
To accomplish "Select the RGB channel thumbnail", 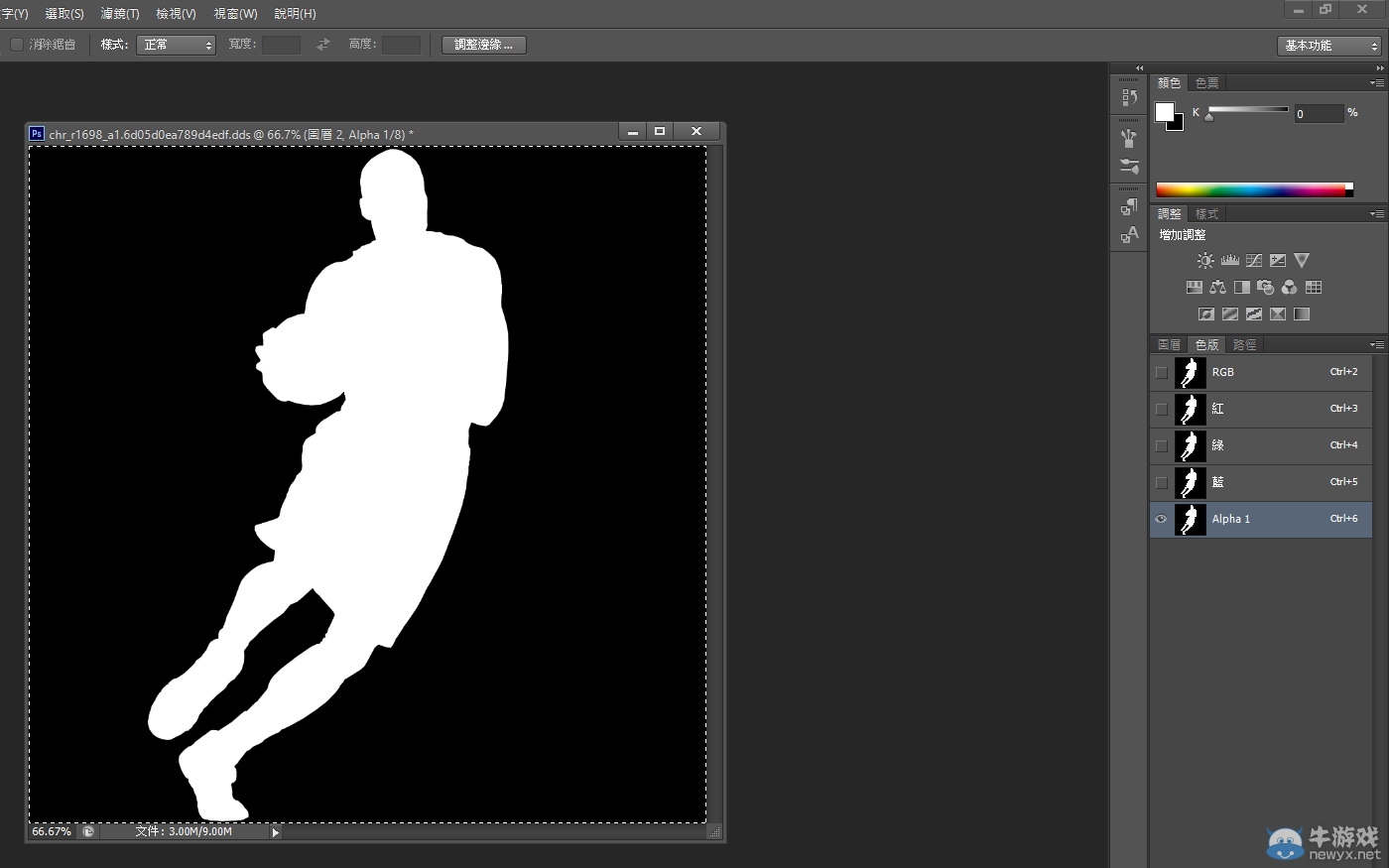I will 1190,373.
